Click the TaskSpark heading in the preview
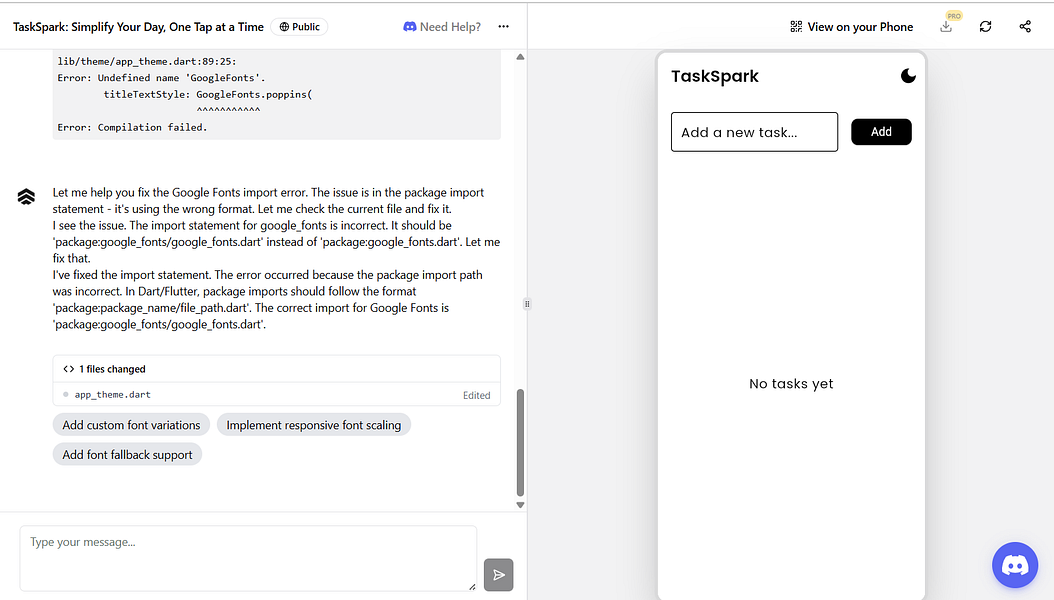This screenshot has height=600, width=1054. click(x=715, y=76)
